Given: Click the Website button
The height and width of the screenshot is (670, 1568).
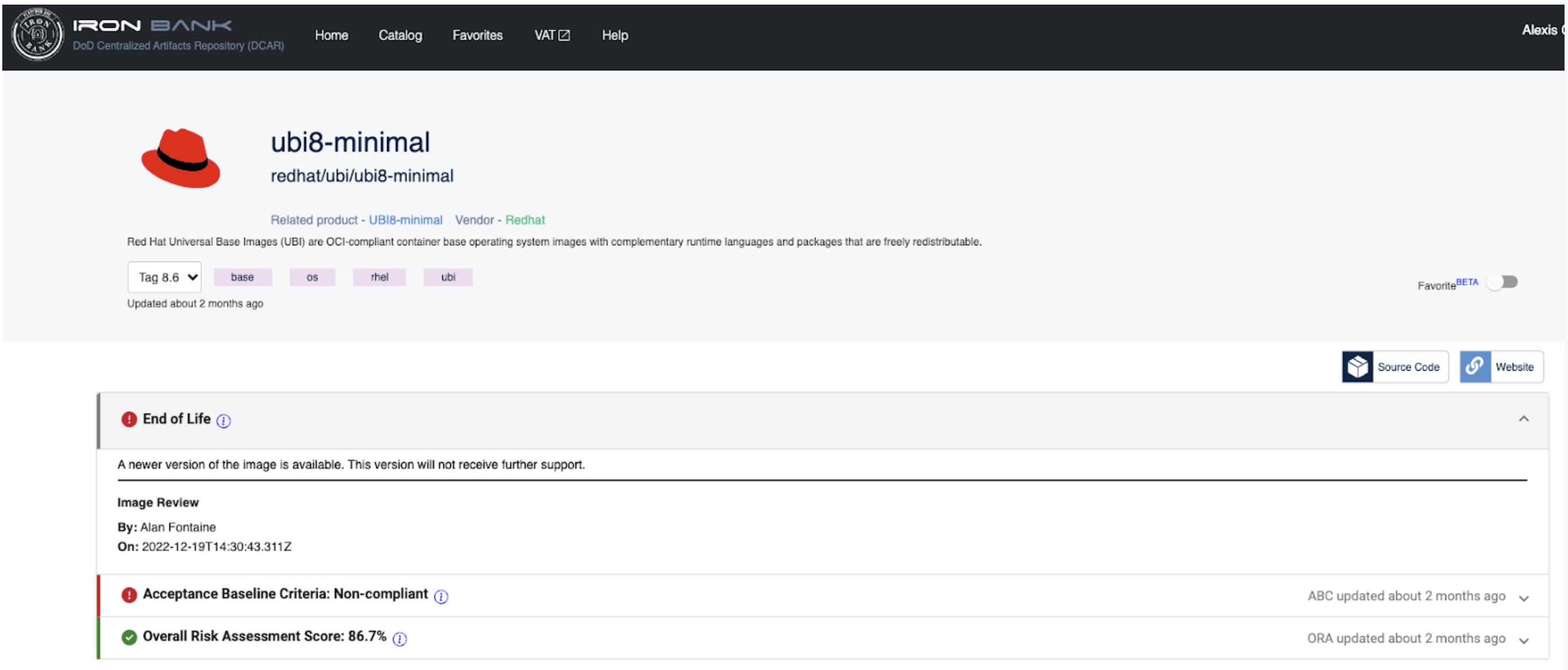Looking at the screenshot, I should 1501,367.
